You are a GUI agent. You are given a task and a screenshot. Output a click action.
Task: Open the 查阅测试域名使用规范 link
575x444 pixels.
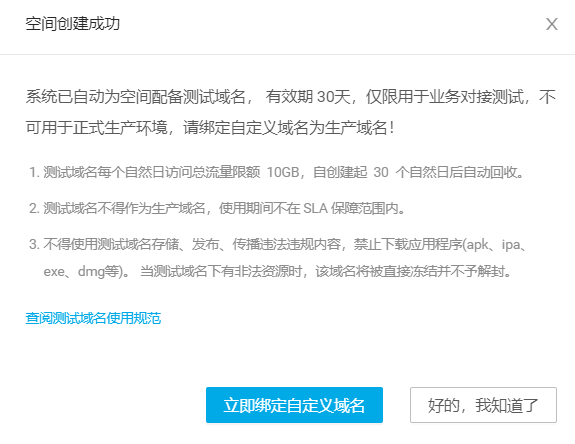93,318
